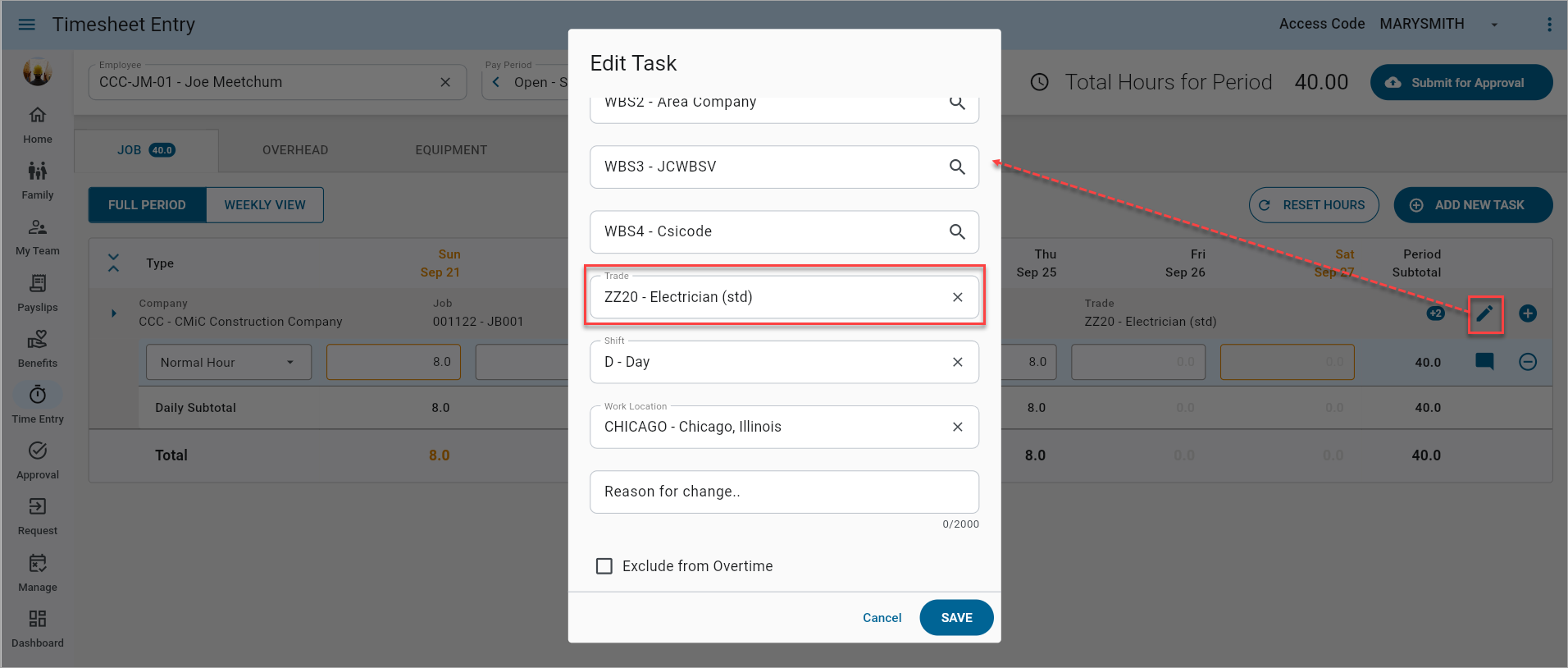Open Approval in sidebar

point(37,461)
